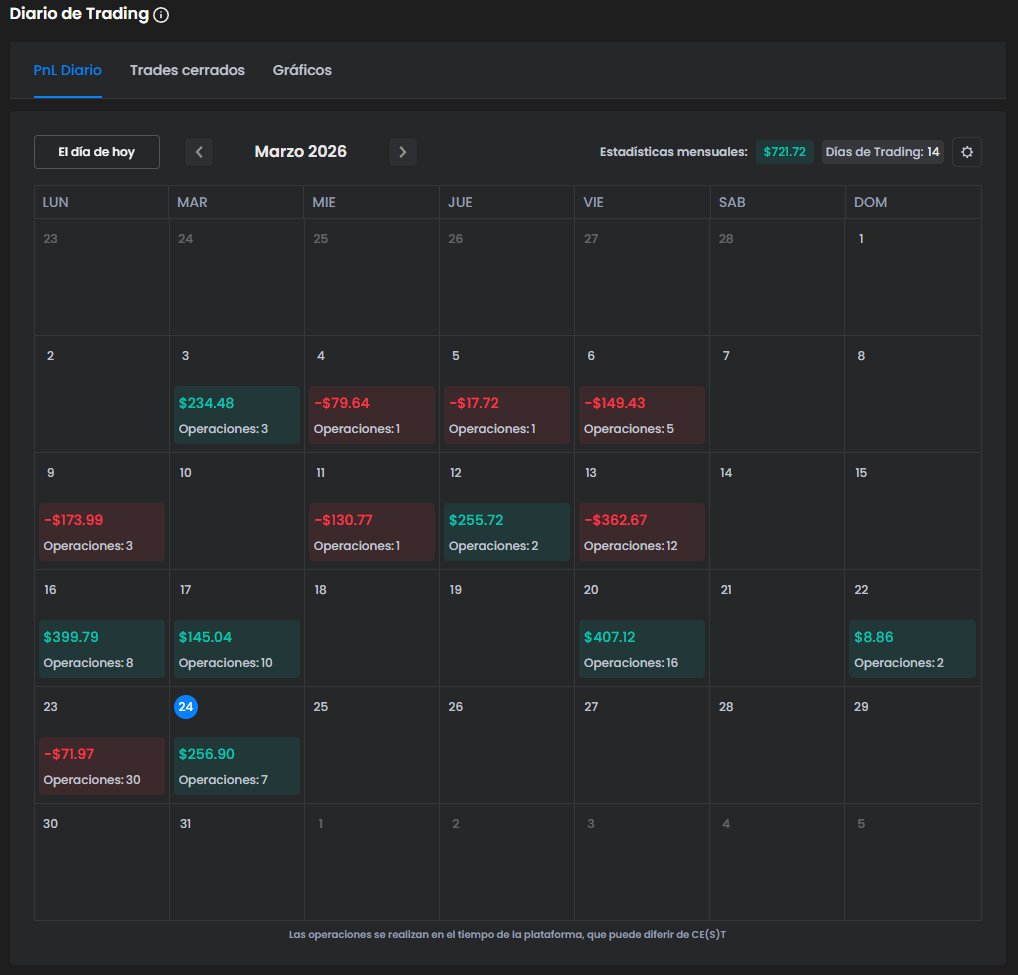Screen dimensions: 1018x975
Task: Open calendar settings gear icon
Action: pyautogui.click(x=967, y=152)
